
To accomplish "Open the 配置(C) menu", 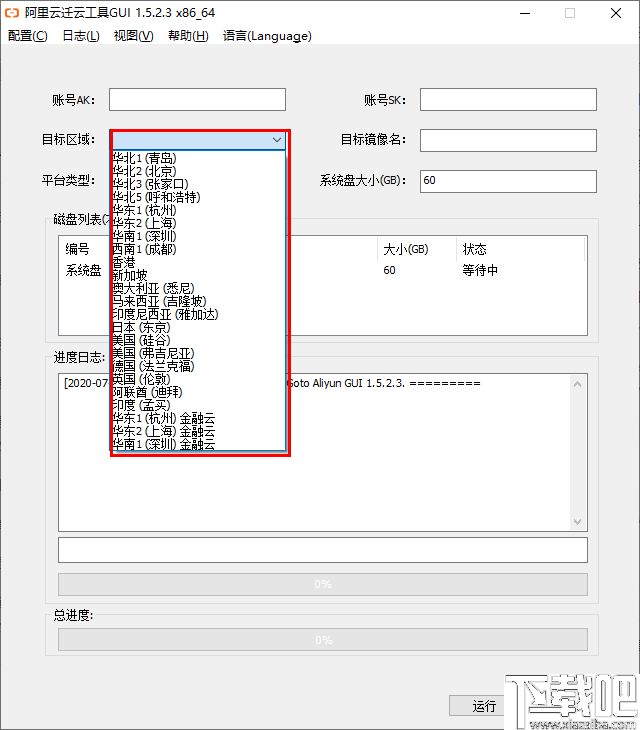I will (27, 36).
